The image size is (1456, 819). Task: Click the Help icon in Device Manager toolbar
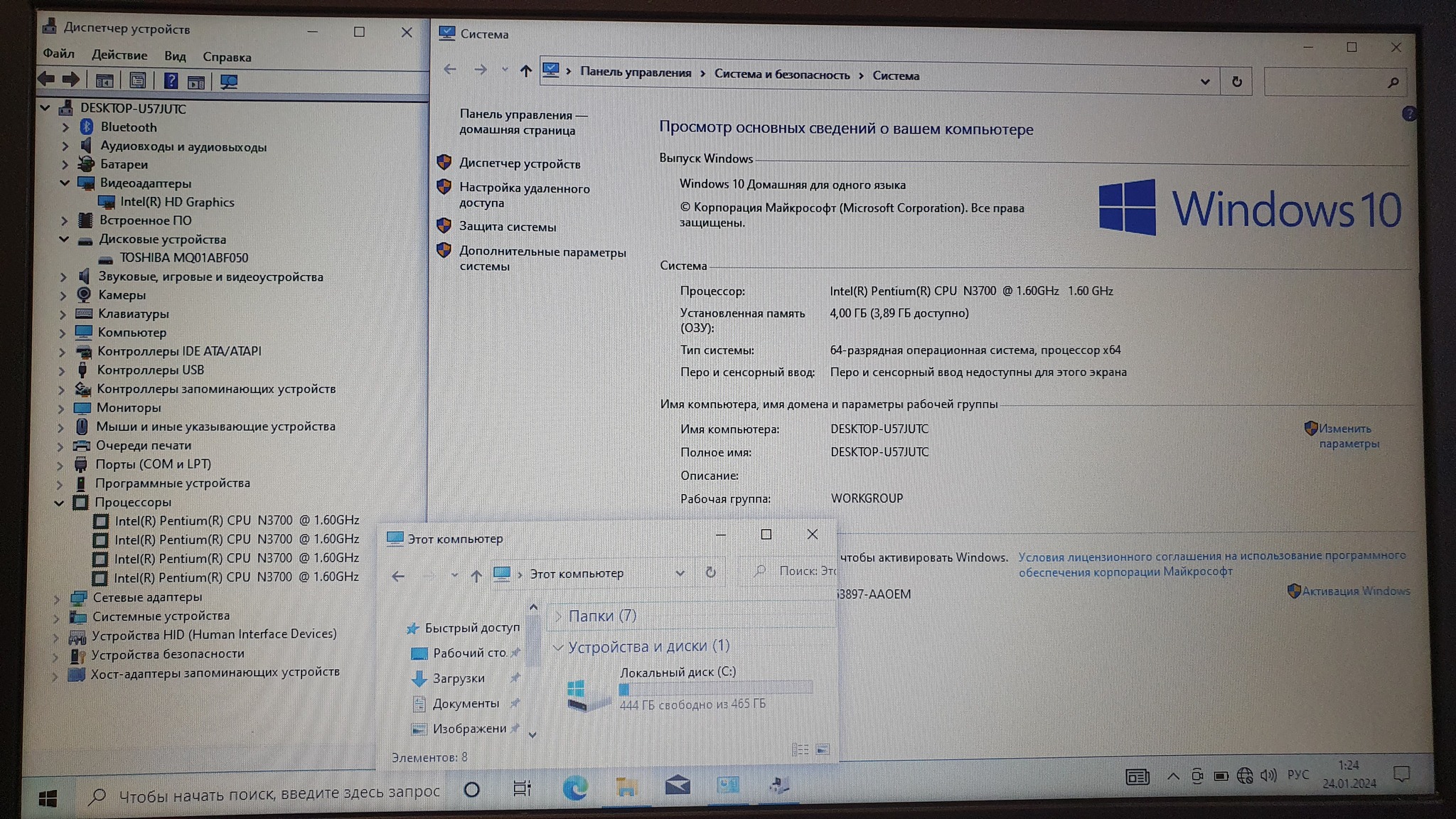(171, 81)
